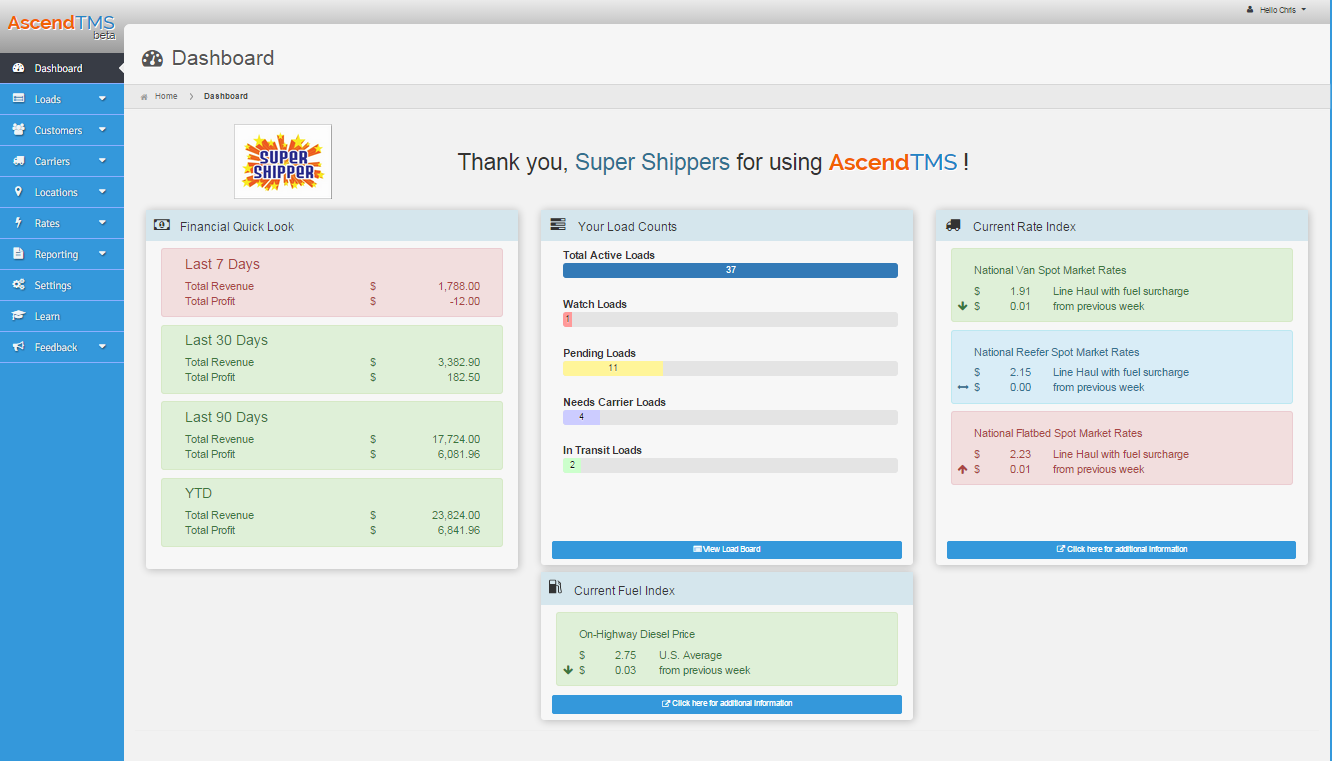Click the 23,824.00 YTD revenue value
The width and height of the screenshot is (1332, 761).
[x=456, y=516]
